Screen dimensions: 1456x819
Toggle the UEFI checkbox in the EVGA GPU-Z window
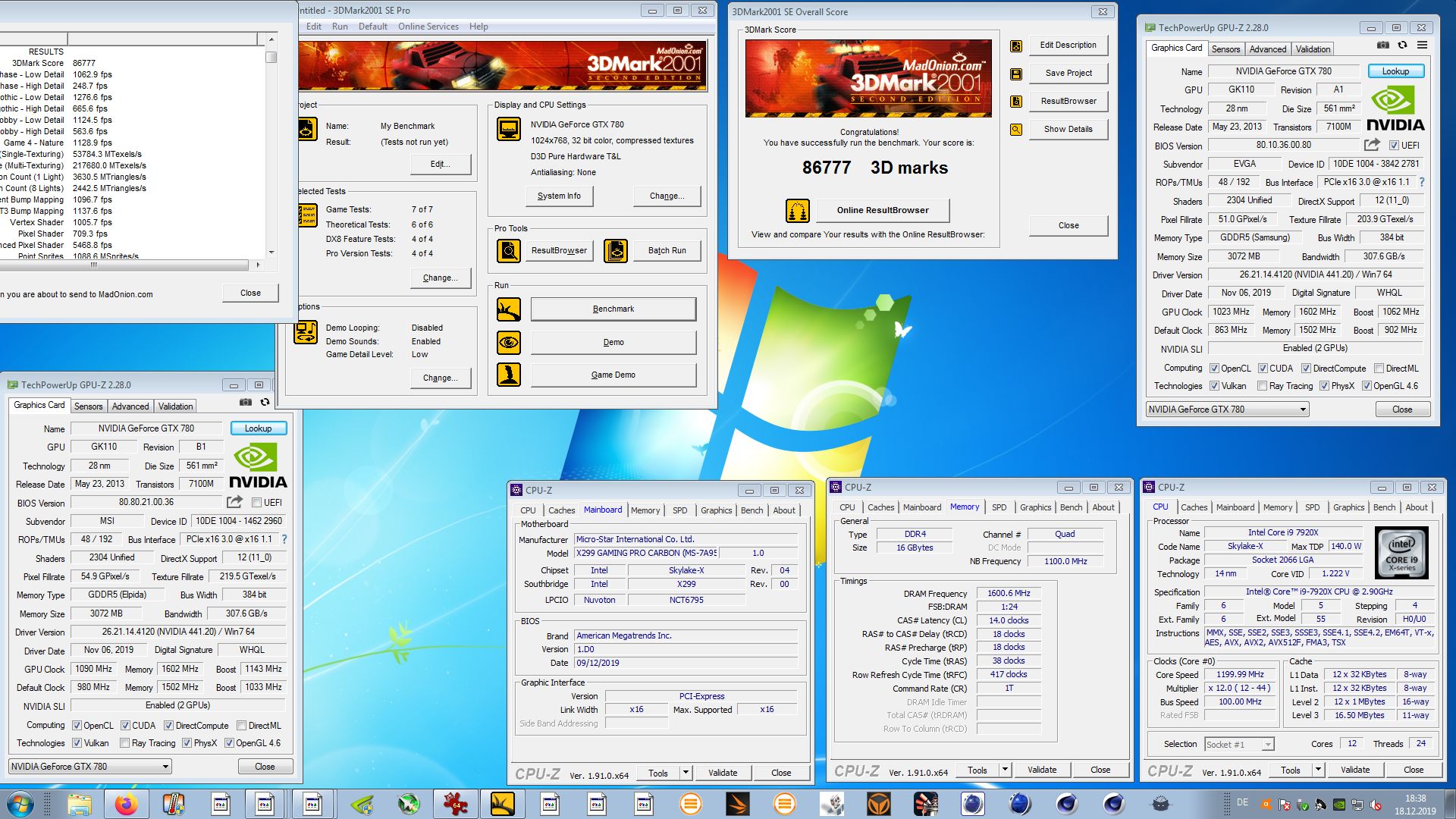click(x=1394, y=146)
